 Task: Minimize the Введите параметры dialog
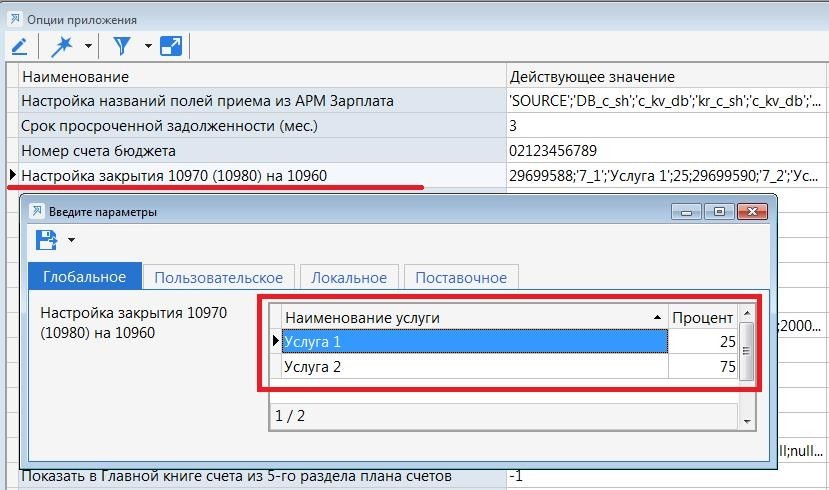[686, 212]
